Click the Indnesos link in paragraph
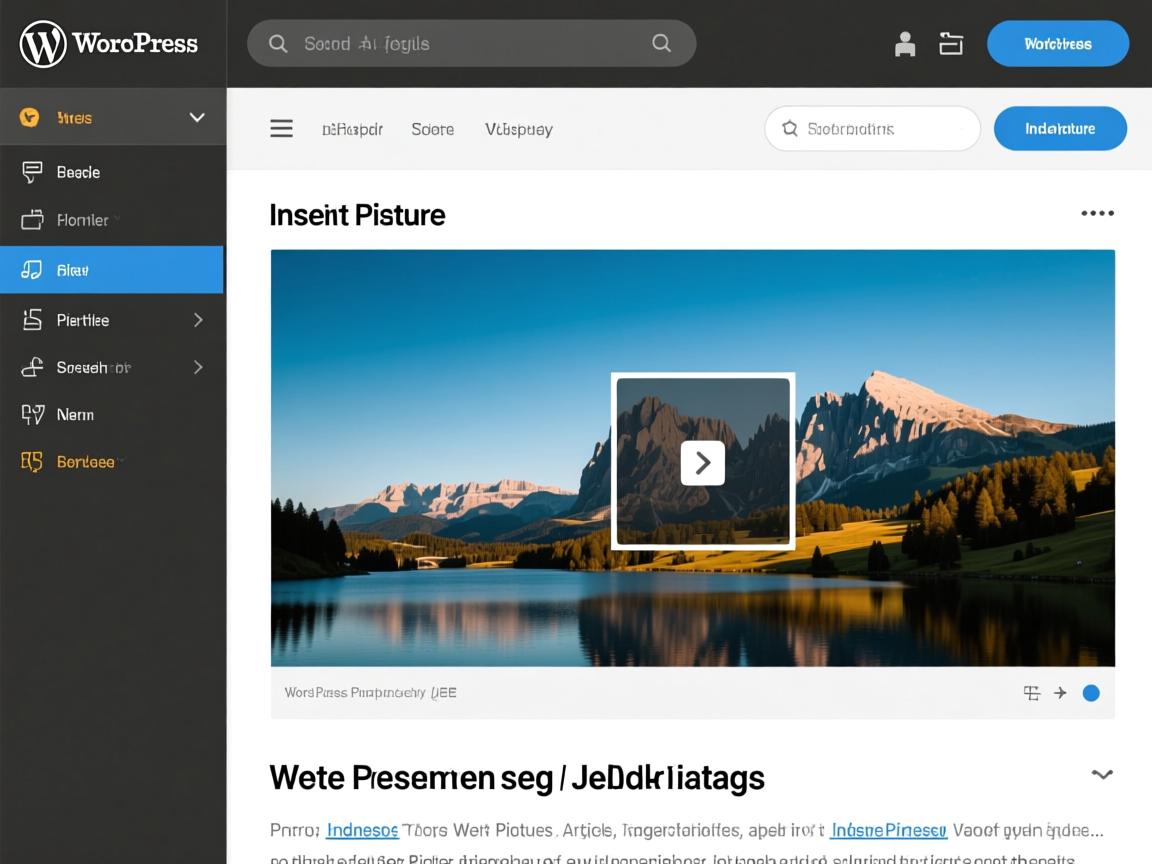Image resolution: width=1152 pixels, height=864 pixels. pyautogui.click(x=362, y=830)
